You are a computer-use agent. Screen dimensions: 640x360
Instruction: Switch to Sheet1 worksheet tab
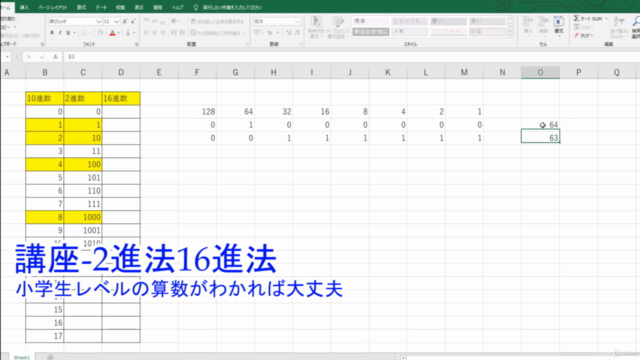pos(22,357)
